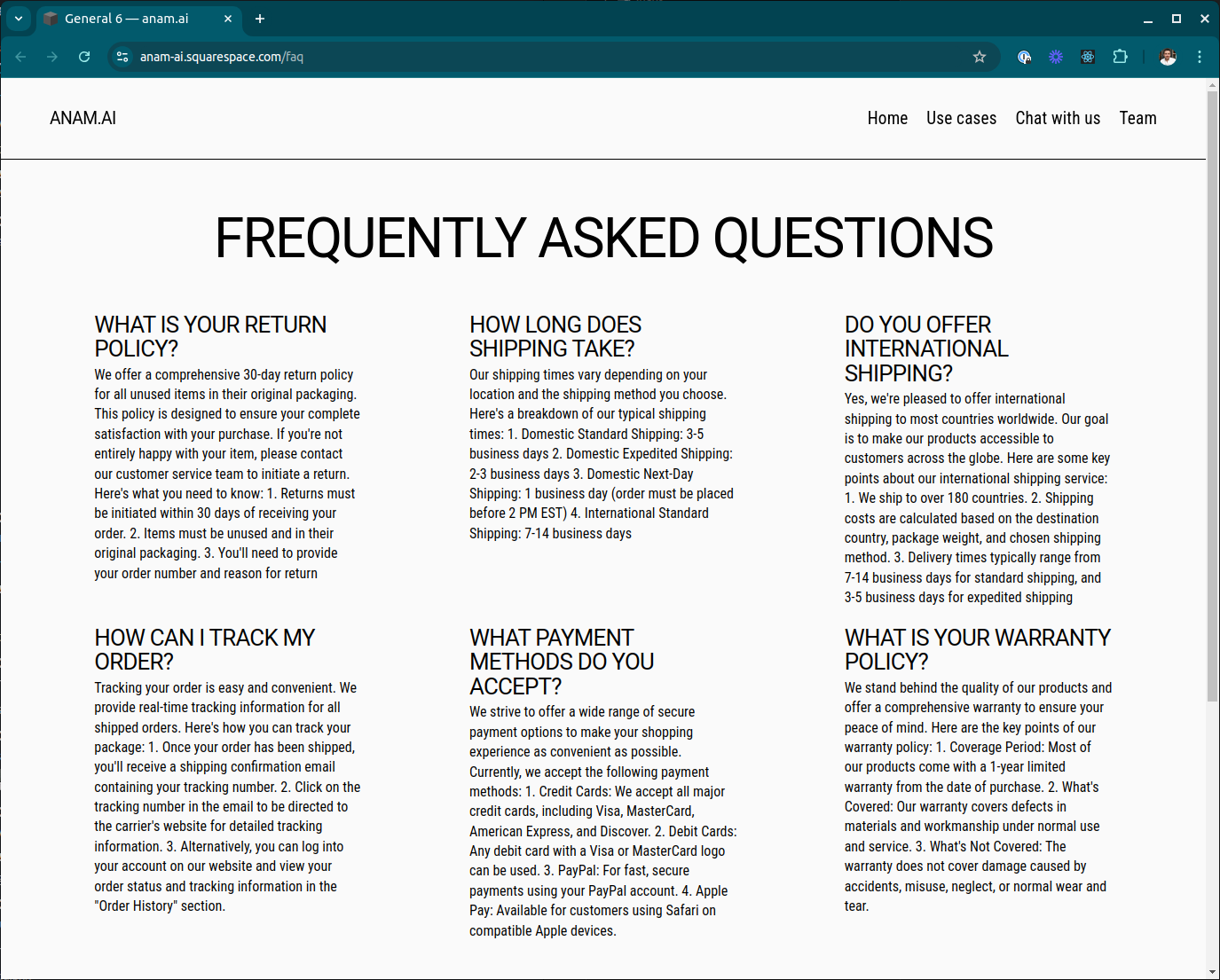Navigate to Home

coord(887,117)
